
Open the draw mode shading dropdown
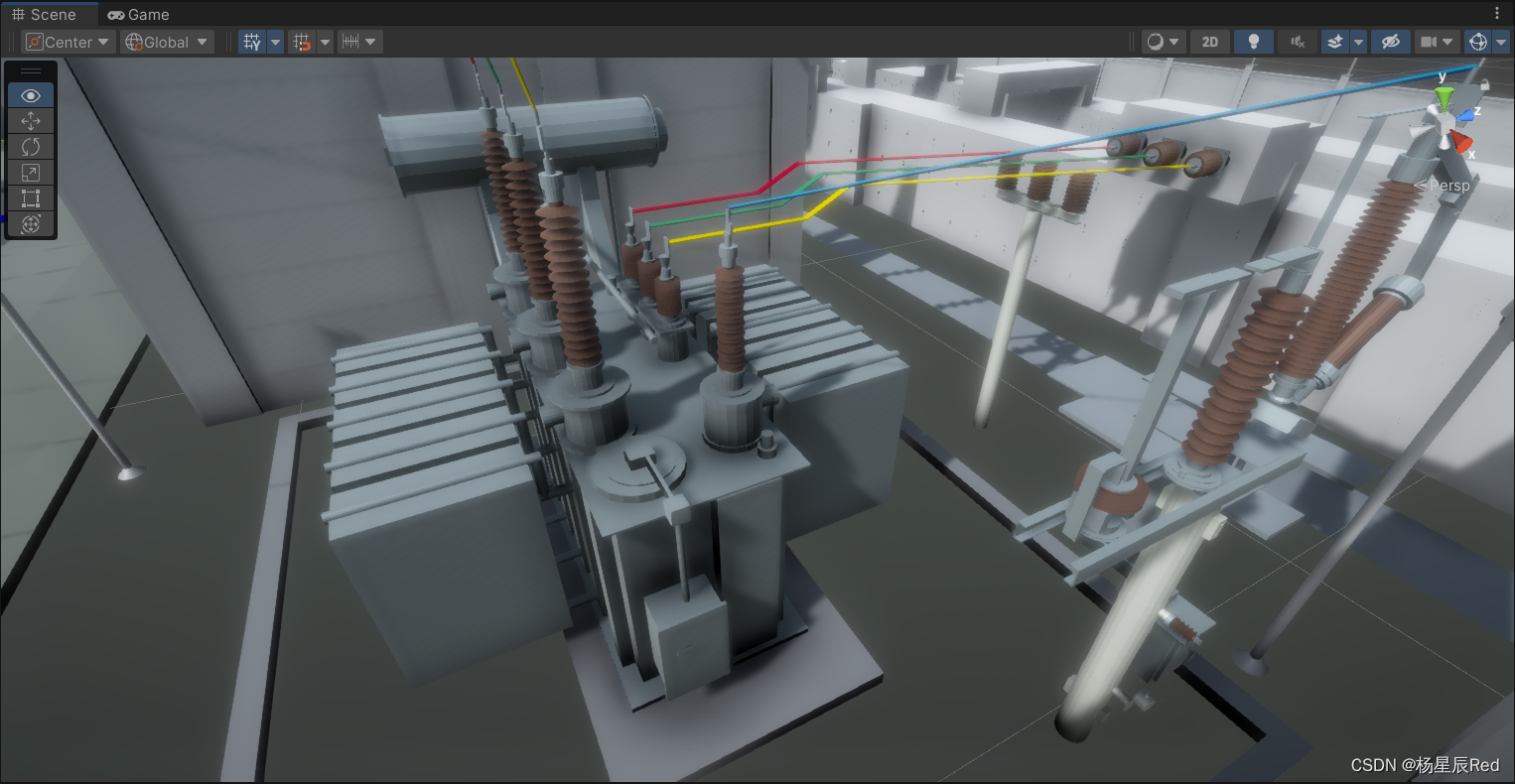1164,42
